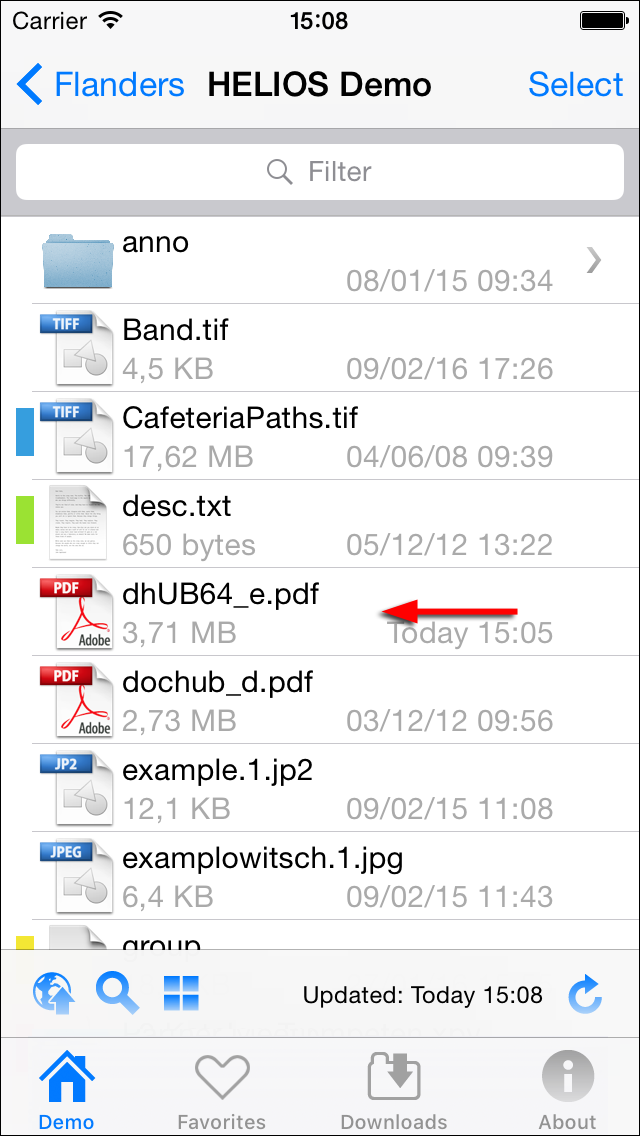Screen dimensions: 640x1136
Task: Expand anno folder via its chevron
Action: point(594,260)
